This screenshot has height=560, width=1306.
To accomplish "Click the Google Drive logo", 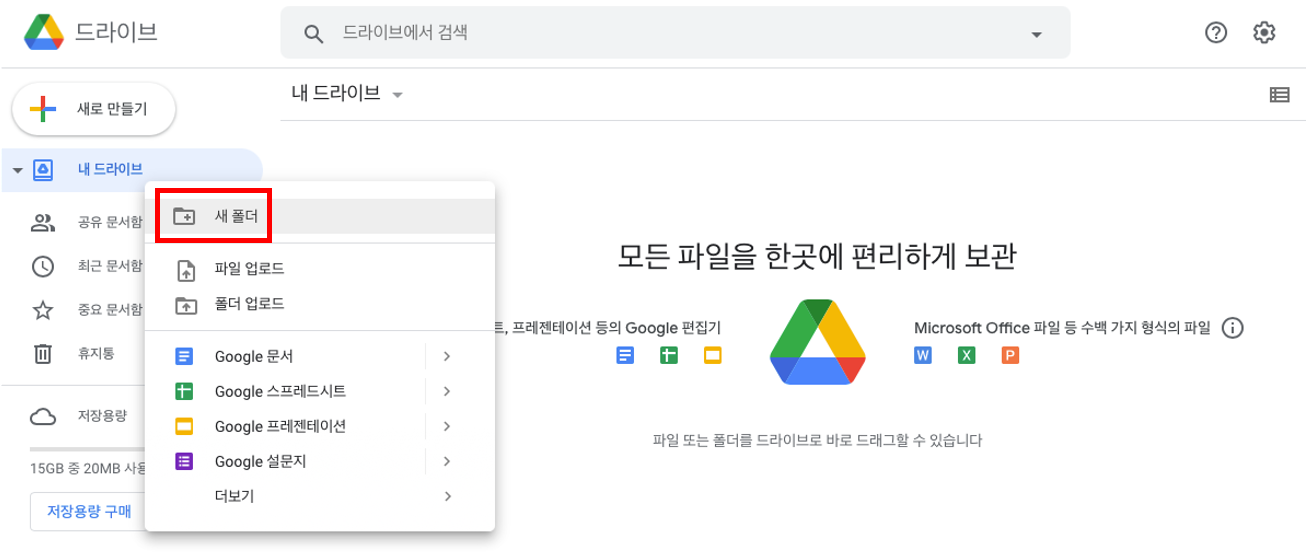I will coord(44,32).
